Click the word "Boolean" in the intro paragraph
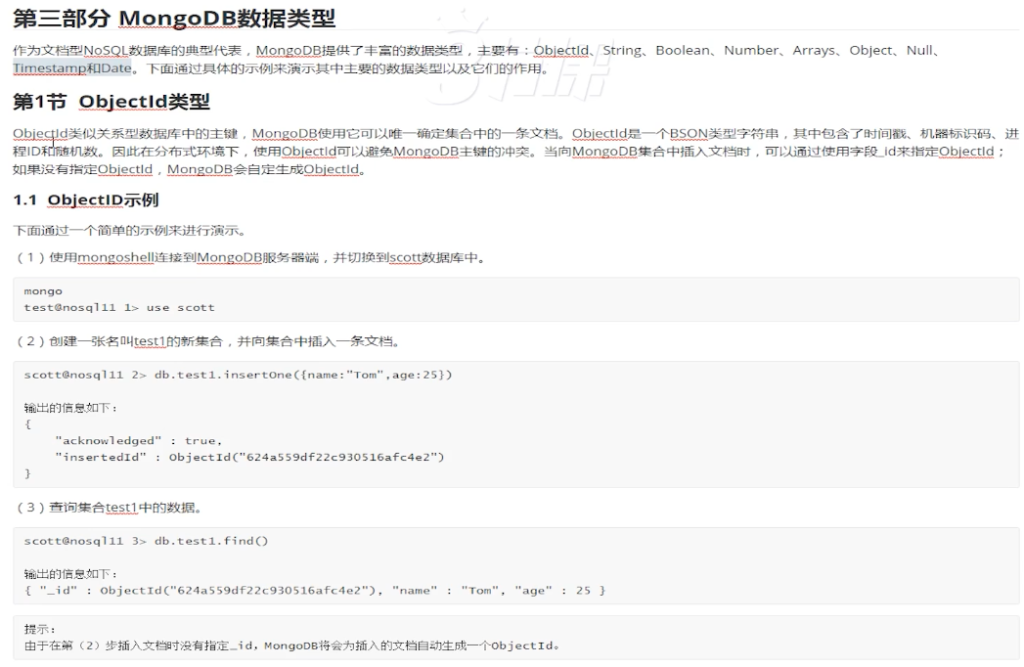 coord(682,50)
